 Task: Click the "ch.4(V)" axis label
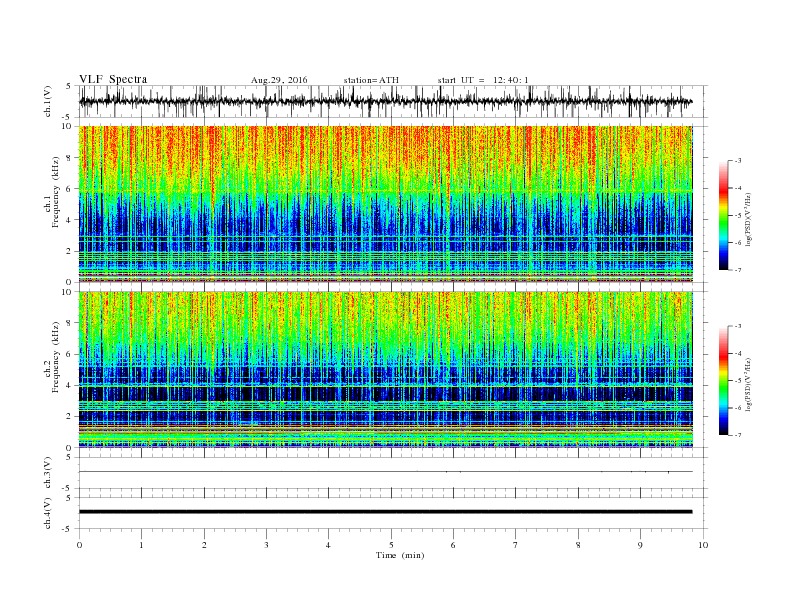pos(48,513)
